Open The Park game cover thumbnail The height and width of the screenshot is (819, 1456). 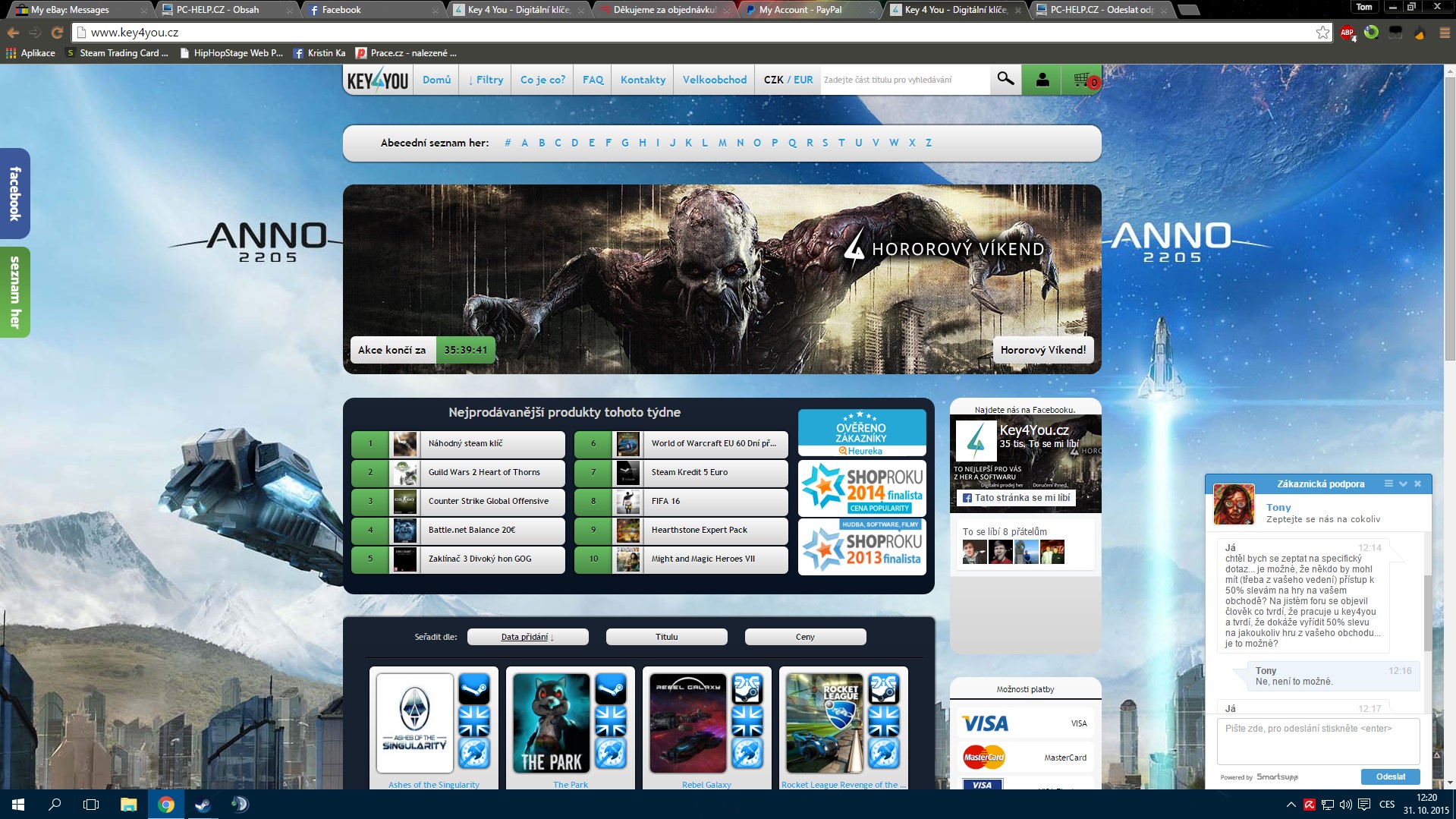point(551,723)
